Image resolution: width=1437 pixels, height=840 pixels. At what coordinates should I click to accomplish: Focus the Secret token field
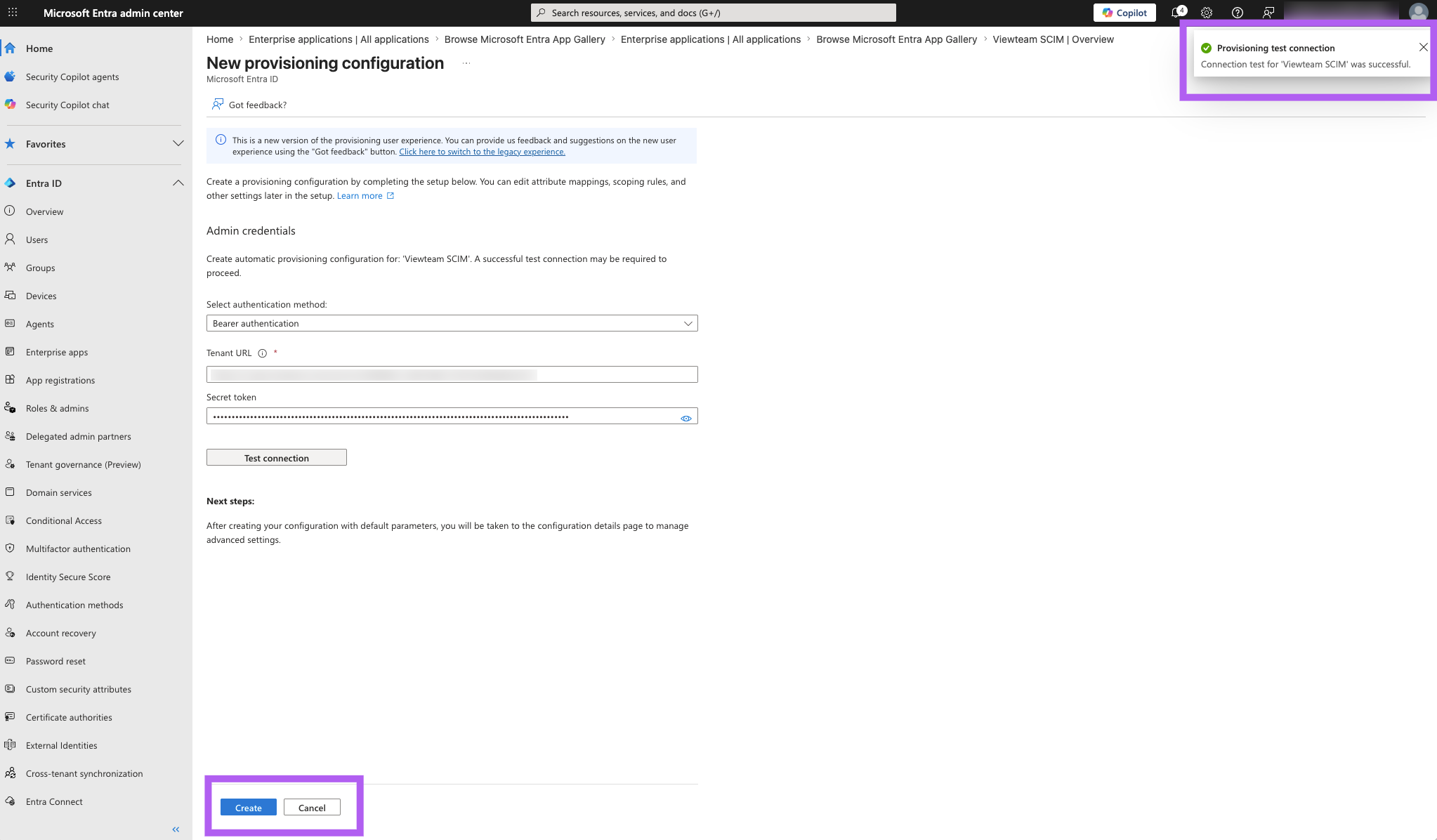point(452,416)
